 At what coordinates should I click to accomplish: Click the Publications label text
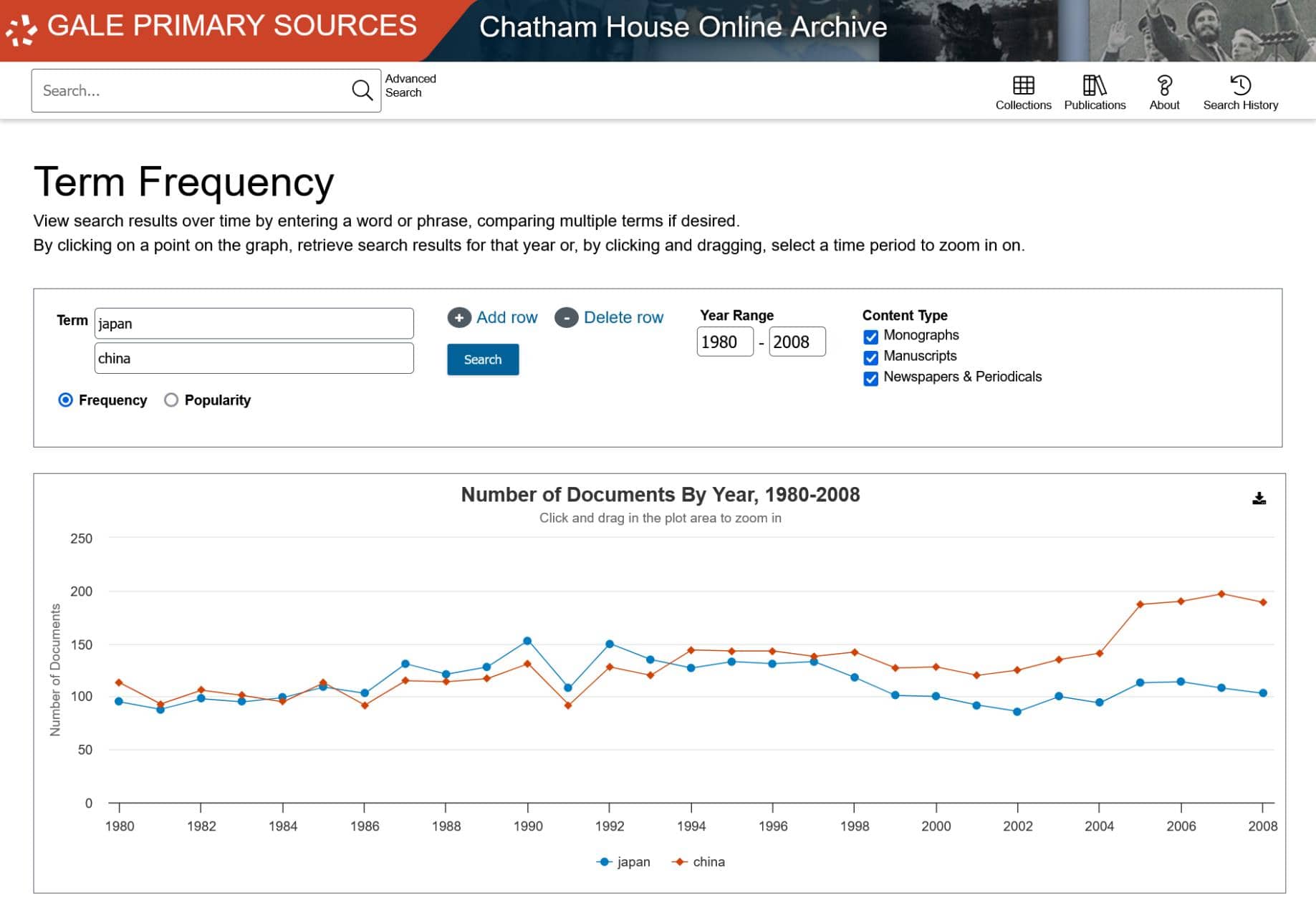tap(1095, 105)
